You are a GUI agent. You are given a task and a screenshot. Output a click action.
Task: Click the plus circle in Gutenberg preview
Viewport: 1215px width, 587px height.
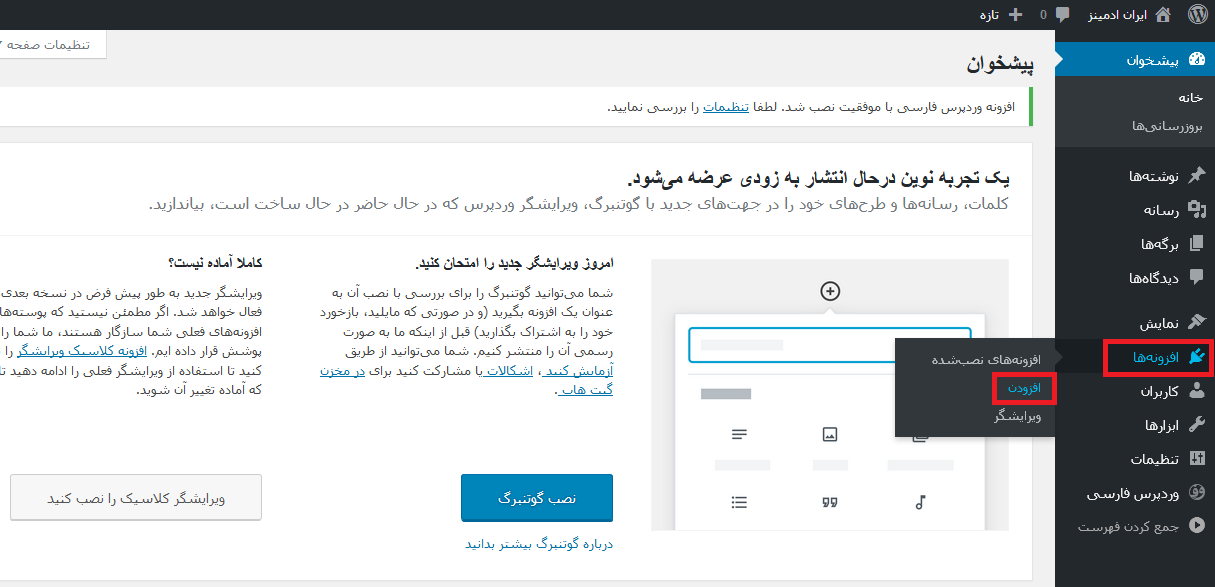pyautogui.click(x=830, y=291)
